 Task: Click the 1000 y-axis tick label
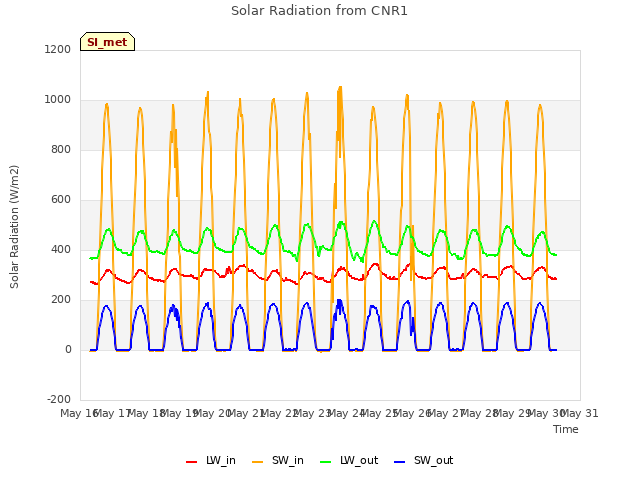click(58, 100)
